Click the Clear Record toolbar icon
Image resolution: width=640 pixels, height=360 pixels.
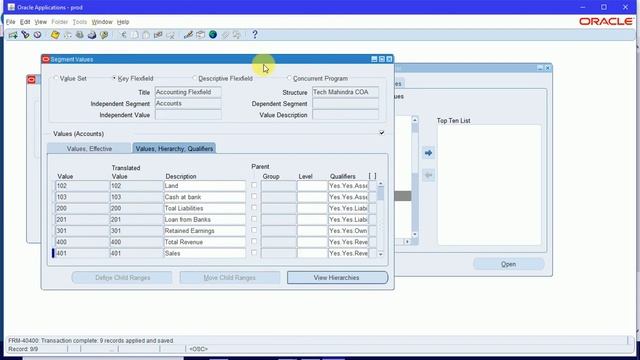(158, 35)
